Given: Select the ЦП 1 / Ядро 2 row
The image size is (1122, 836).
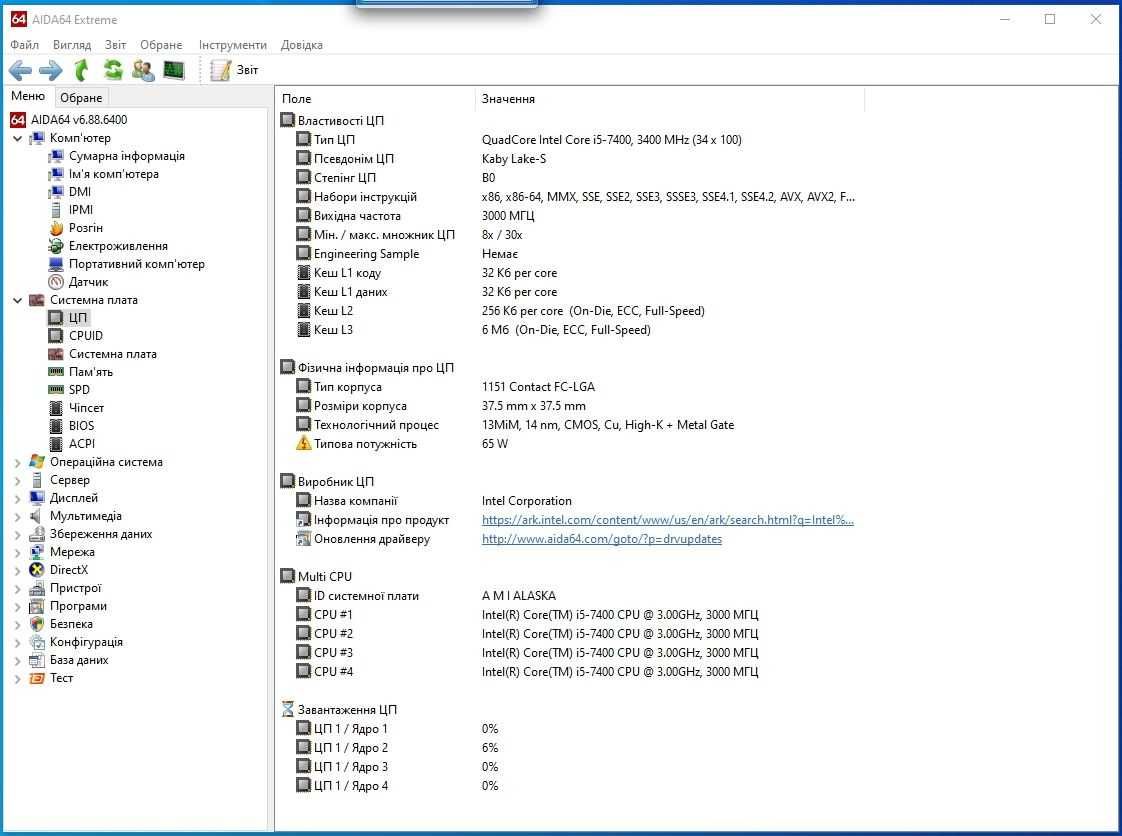Looking at the screenshot, I should point(572,748).
